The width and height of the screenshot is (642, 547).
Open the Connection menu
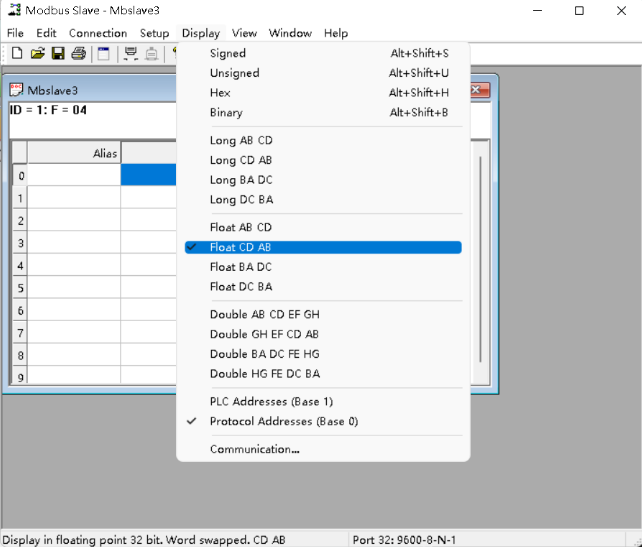pos(98,33)
